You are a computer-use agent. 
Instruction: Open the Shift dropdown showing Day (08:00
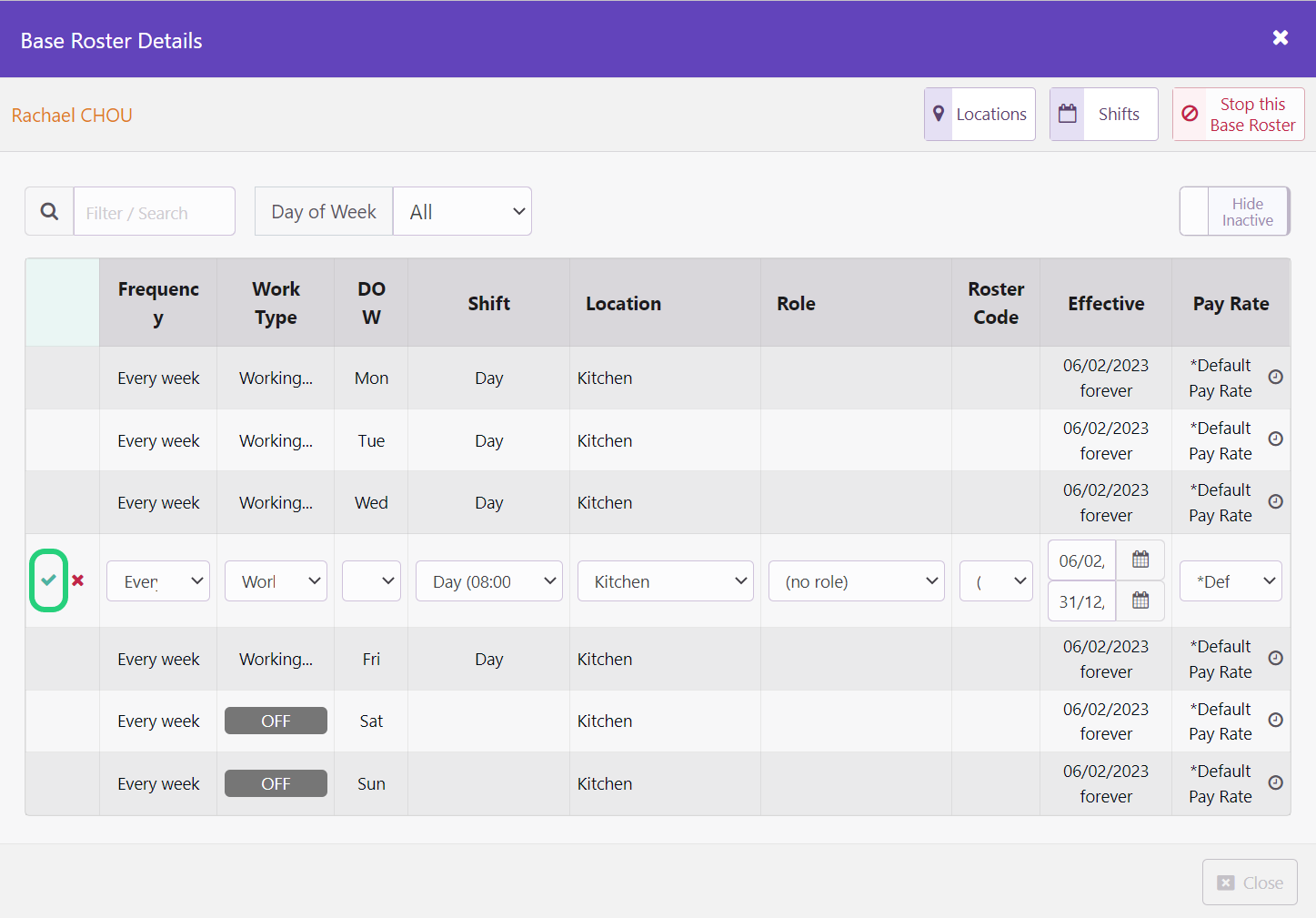[x=489, y=580]
